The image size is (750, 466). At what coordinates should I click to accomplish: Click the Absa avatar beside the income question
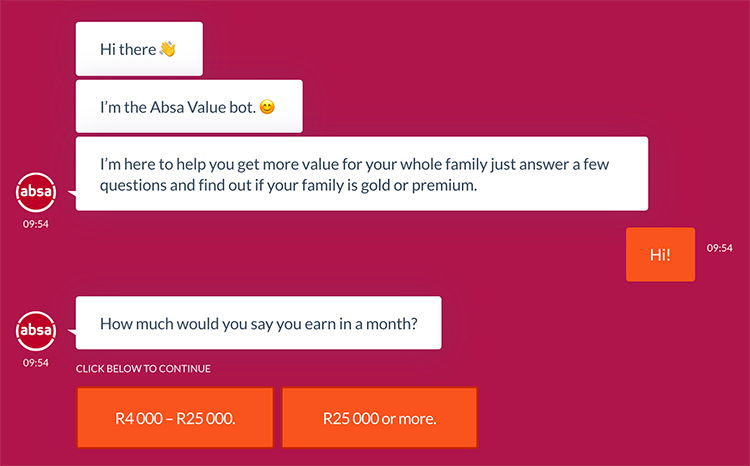pyautogui.click(x=36, y=330)
